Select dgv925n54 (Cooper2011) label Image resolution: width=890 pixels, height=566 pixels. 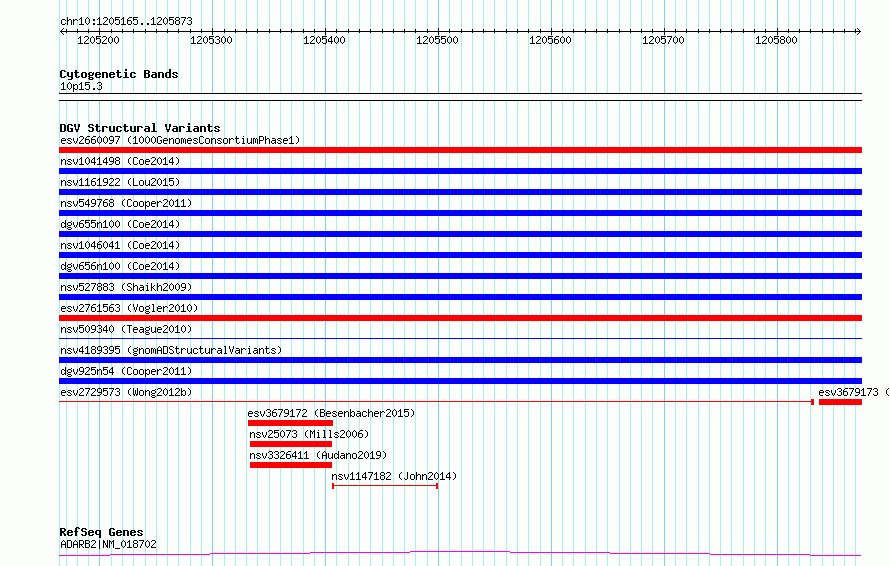click(x=126, y=371)
